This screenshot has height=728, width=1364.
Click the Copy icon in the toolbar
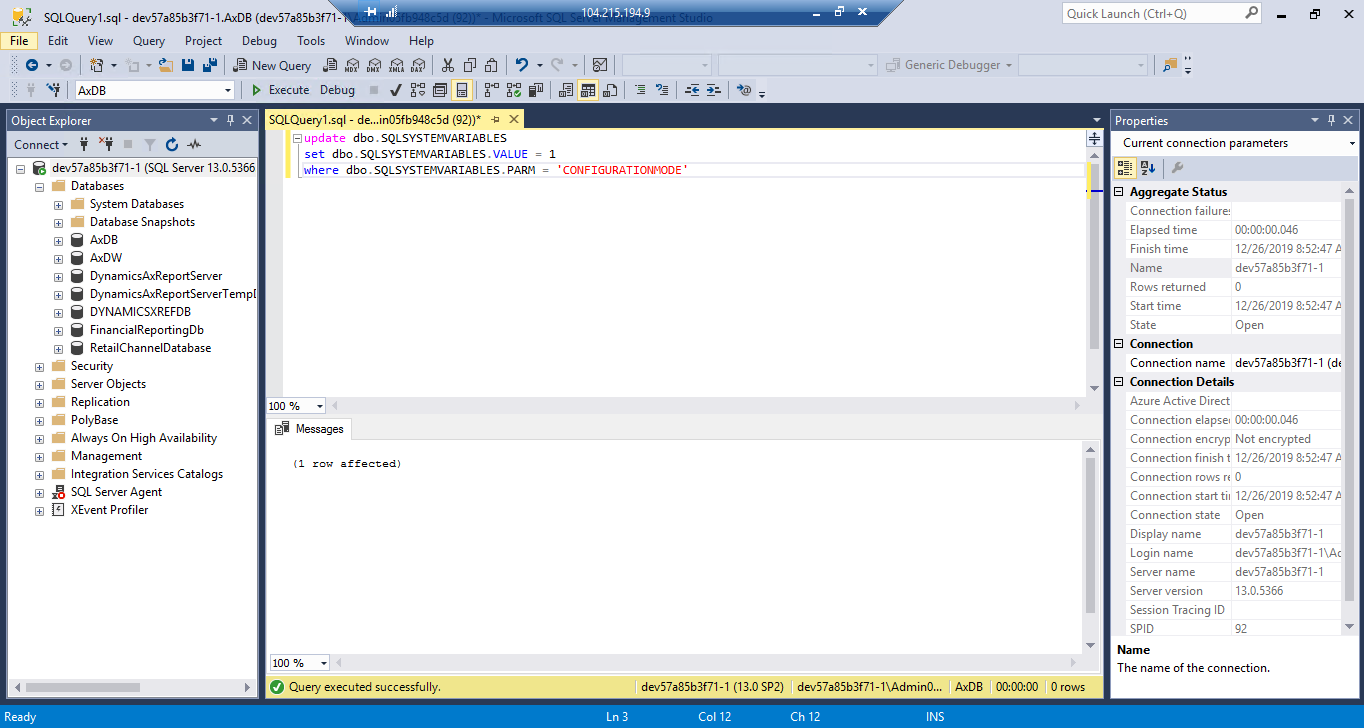click(x=469, y=65)
